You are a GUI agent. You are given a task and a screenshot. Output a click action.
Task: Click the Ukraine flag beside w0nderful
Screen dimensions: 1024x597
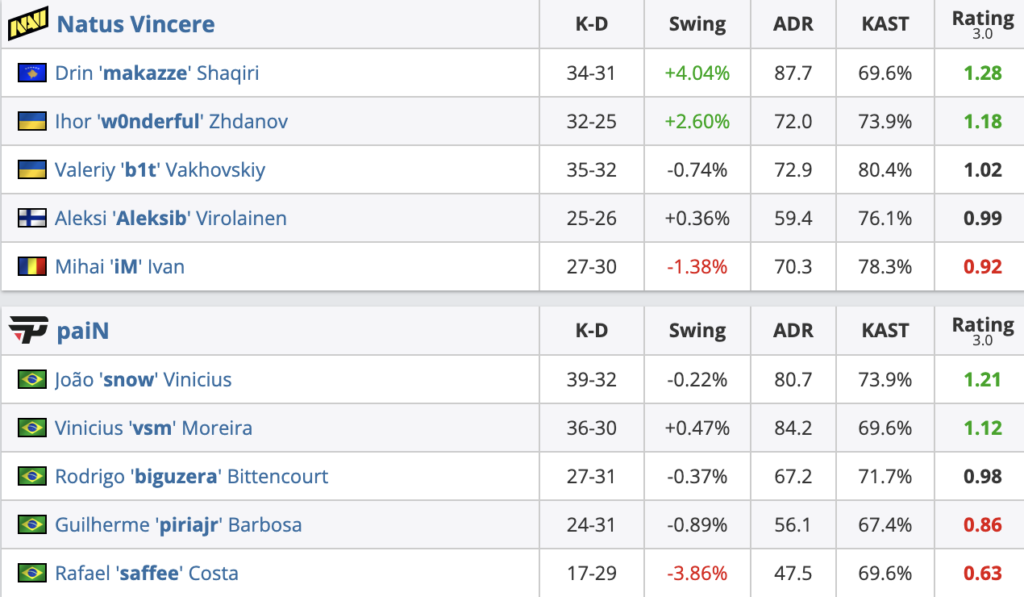32,121
